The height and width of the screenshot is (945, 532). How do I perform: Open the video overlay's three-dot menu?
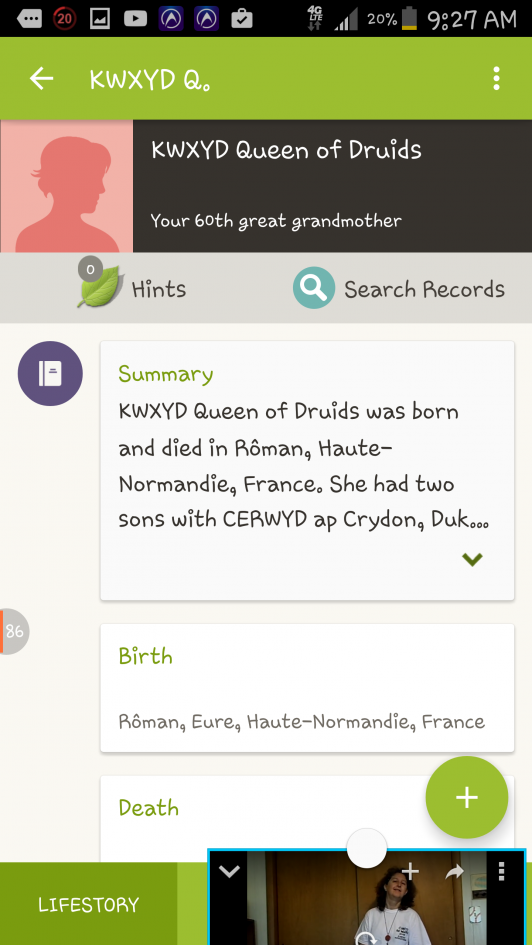click(502, 871)
